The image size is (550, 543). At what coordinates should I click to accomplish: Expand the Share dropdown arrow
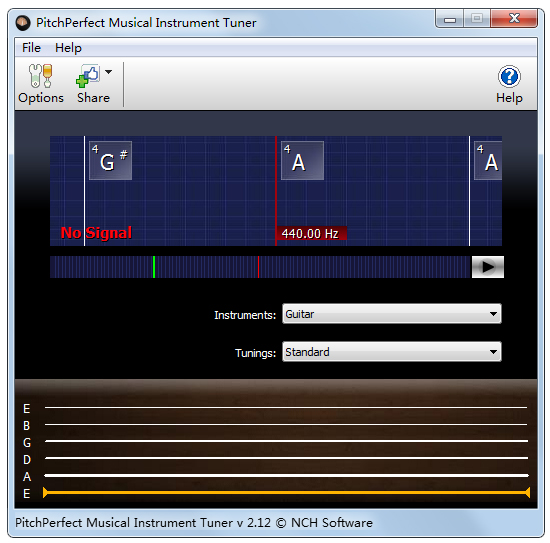pos(109,72)
